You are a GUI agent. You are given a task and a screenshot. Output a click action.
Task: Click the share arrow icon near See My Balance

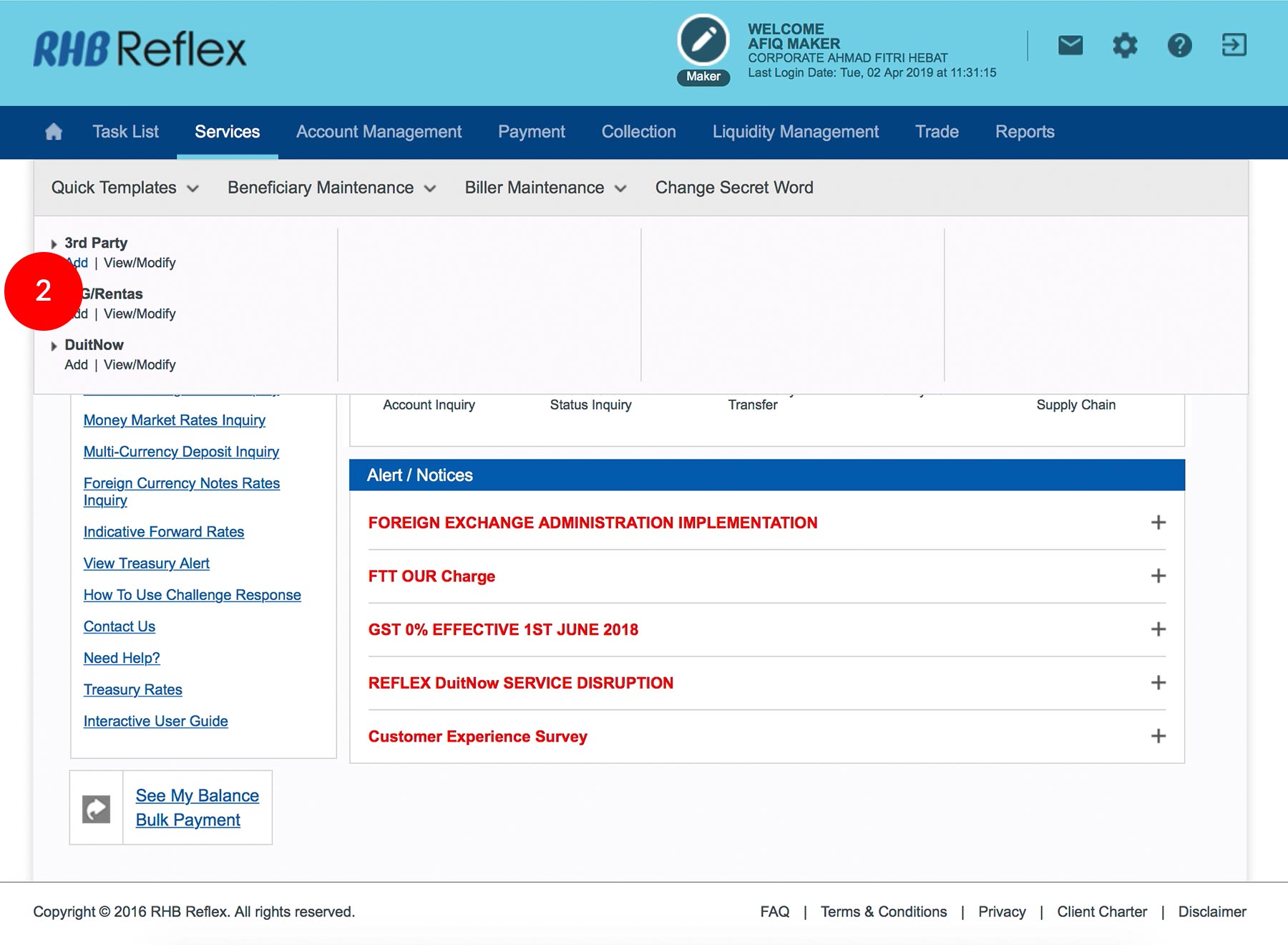coord(97,808)
